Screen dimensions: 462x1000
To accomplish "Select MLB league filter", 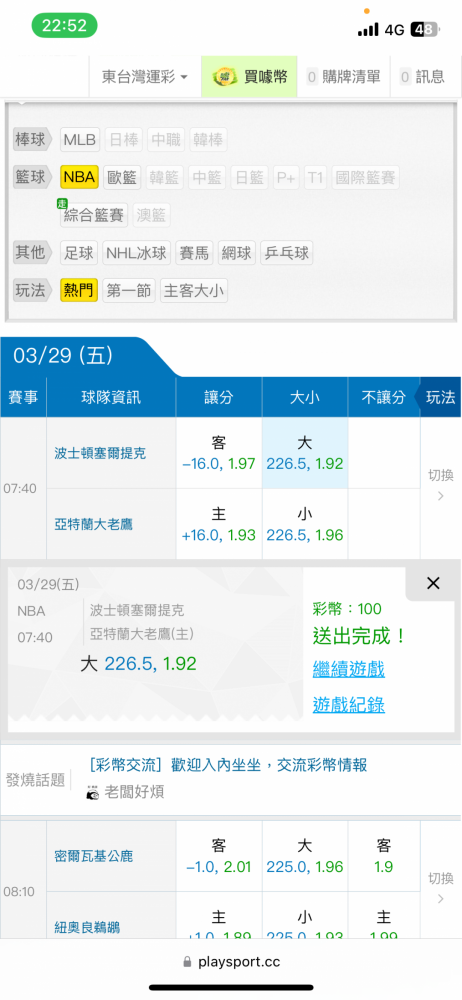I will 80,140.
